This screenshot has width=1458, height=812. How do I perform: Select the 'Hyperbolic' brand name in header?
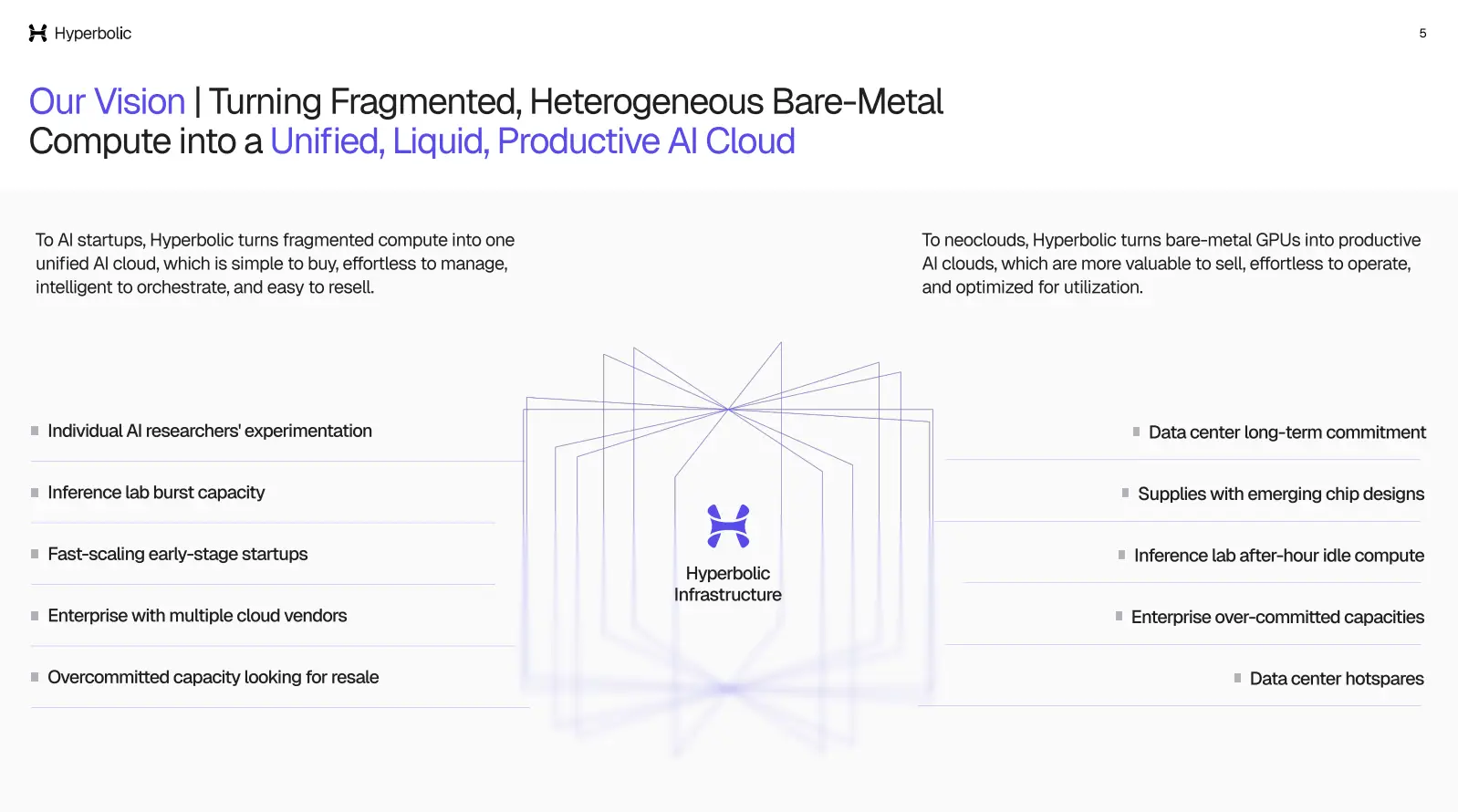tap(93, 34)
